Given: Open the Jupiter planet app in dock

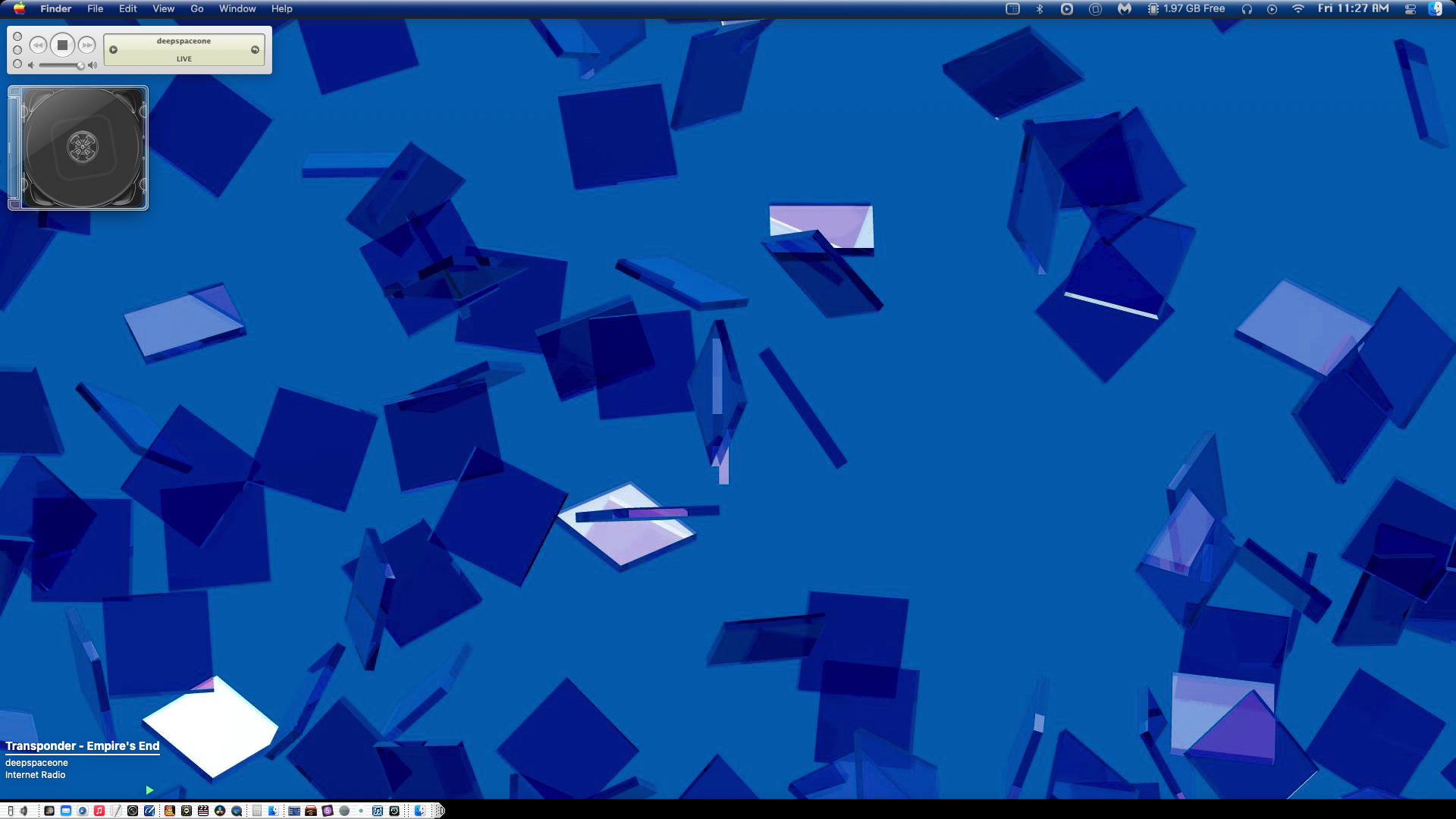Looking at the screenshot, I should (49, 811).
